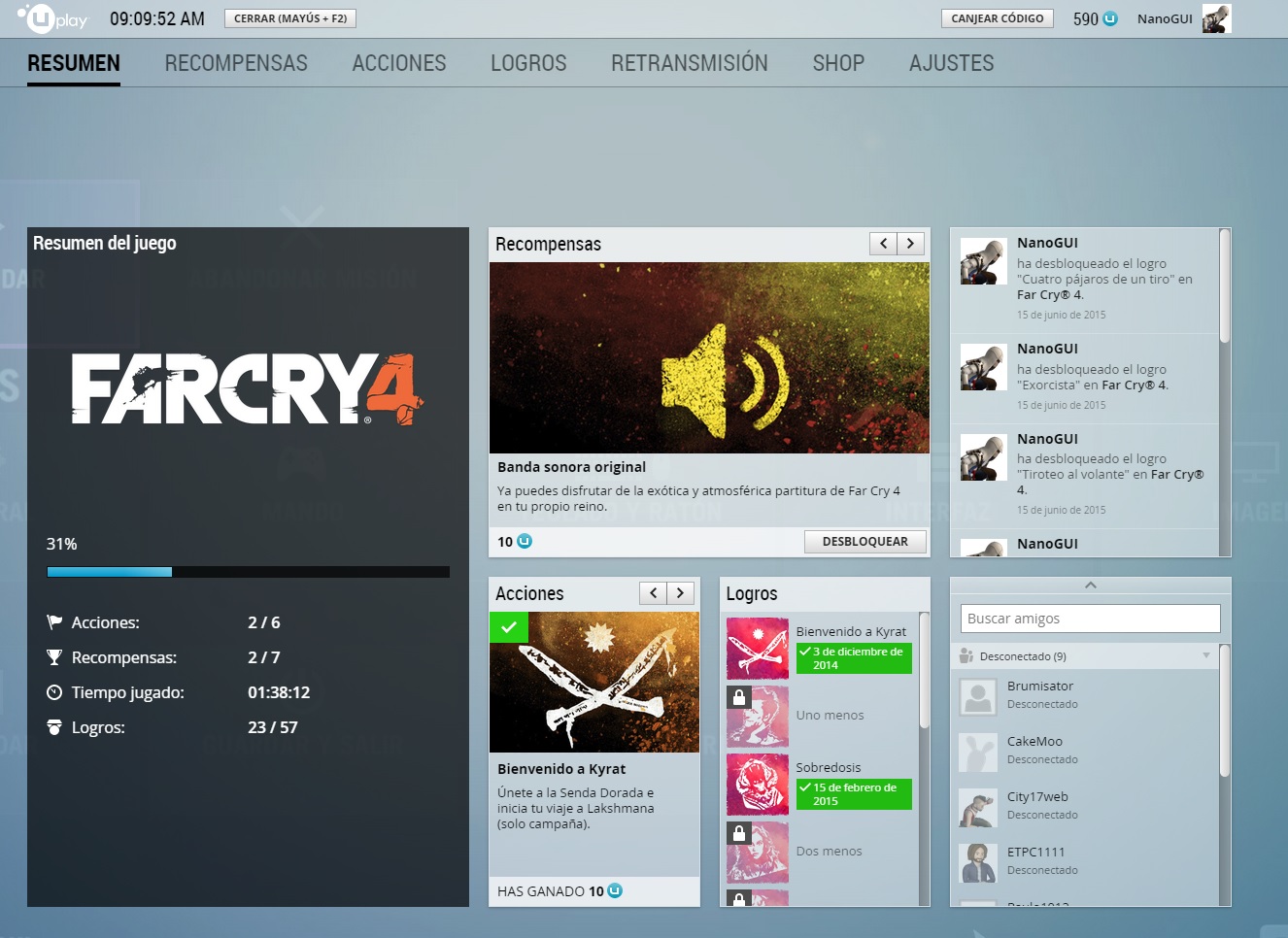The height and width of the screenshot is (938, 1288).
Task: Open City17web's avatar in friends list
Action: [978, 808]
